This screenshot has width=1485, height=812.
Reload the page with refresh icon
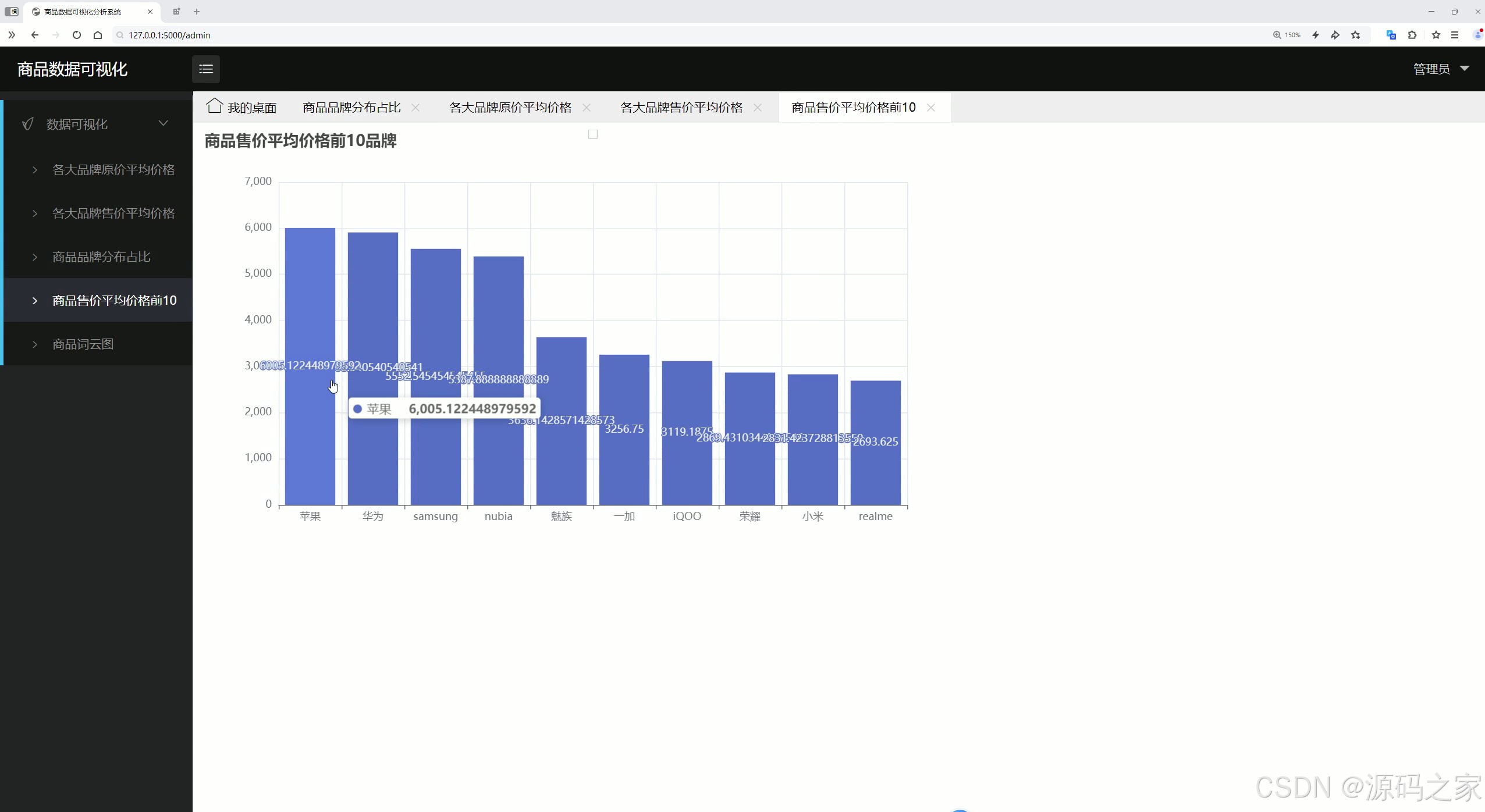click(x=76, y=35)
